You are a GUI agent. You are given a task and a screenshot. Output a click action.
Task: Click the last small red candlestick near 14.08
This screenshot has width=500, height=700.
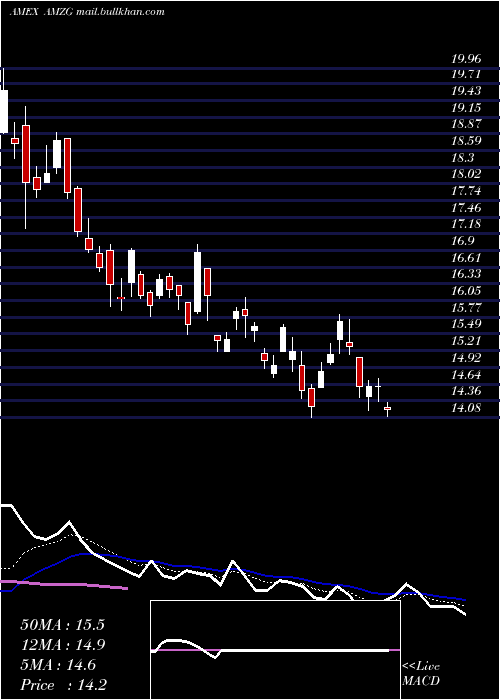click(388, 408)
